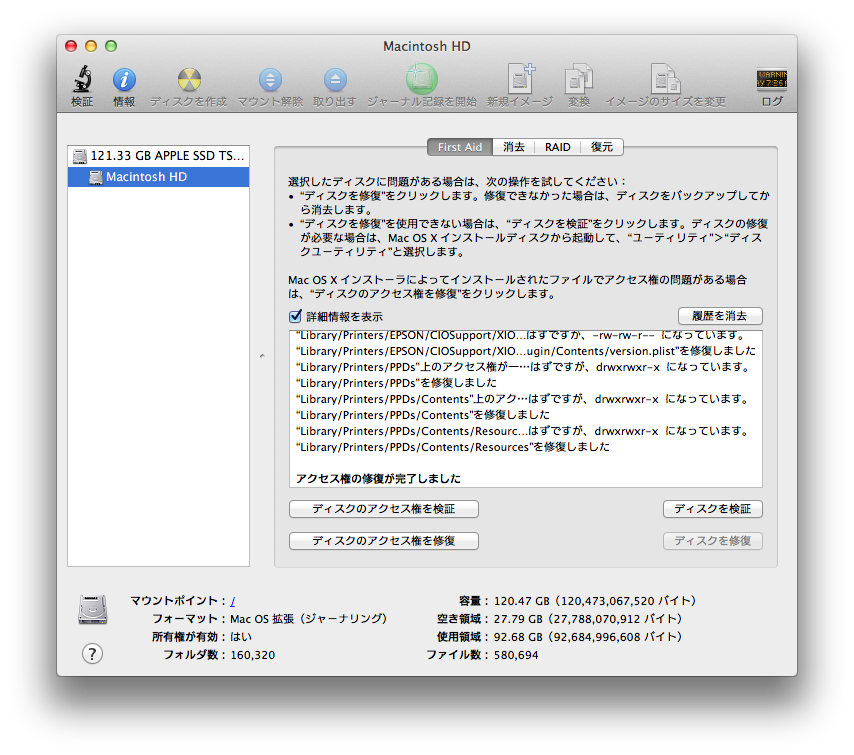Click the format value Mac OS 拡張 (ジャーナリング)
The width and height of the screenshot is (854, 755).
coord(308,619)
